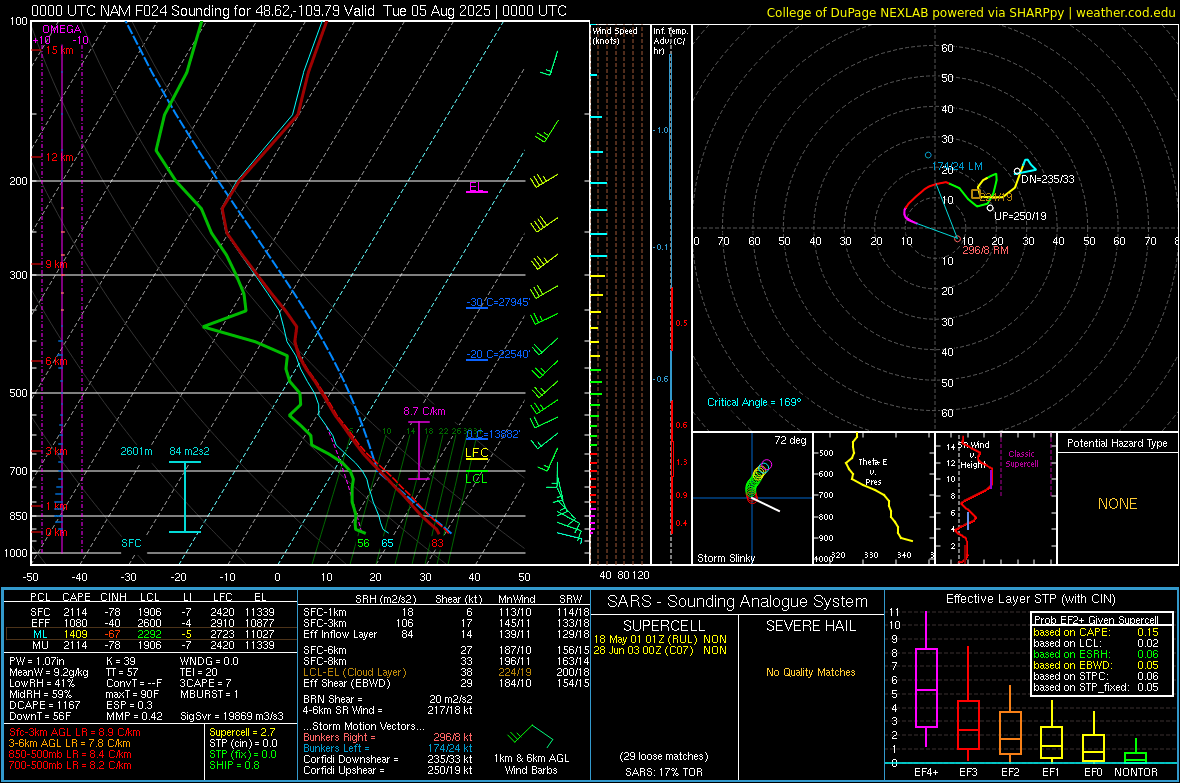The width and height of the screenshot is (1180, 783).
Task: Click the Eff Shear (EBWD) row
Action: (444, 684)
